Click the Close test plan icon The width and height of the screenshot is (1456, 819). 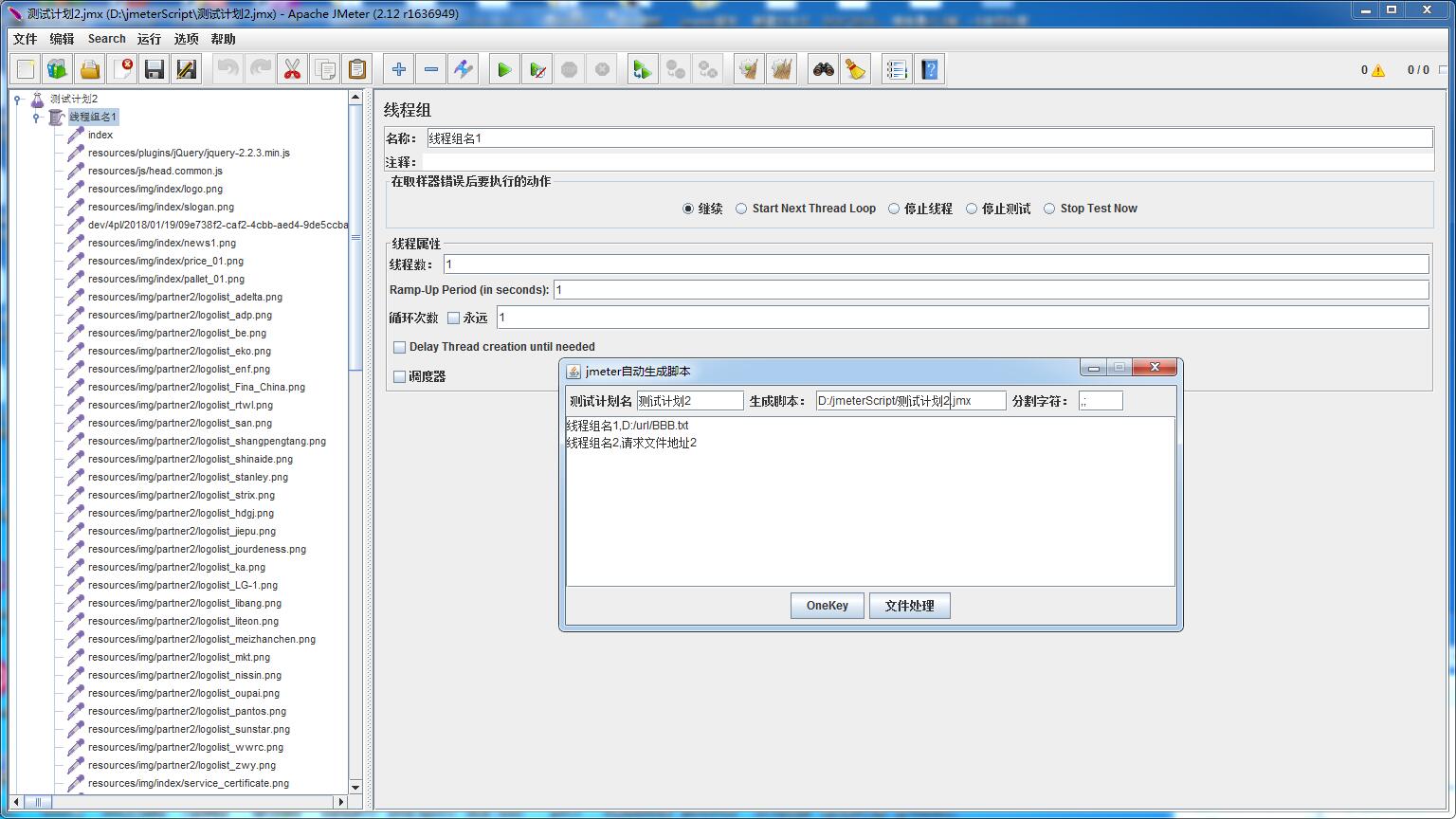[122, 69]
